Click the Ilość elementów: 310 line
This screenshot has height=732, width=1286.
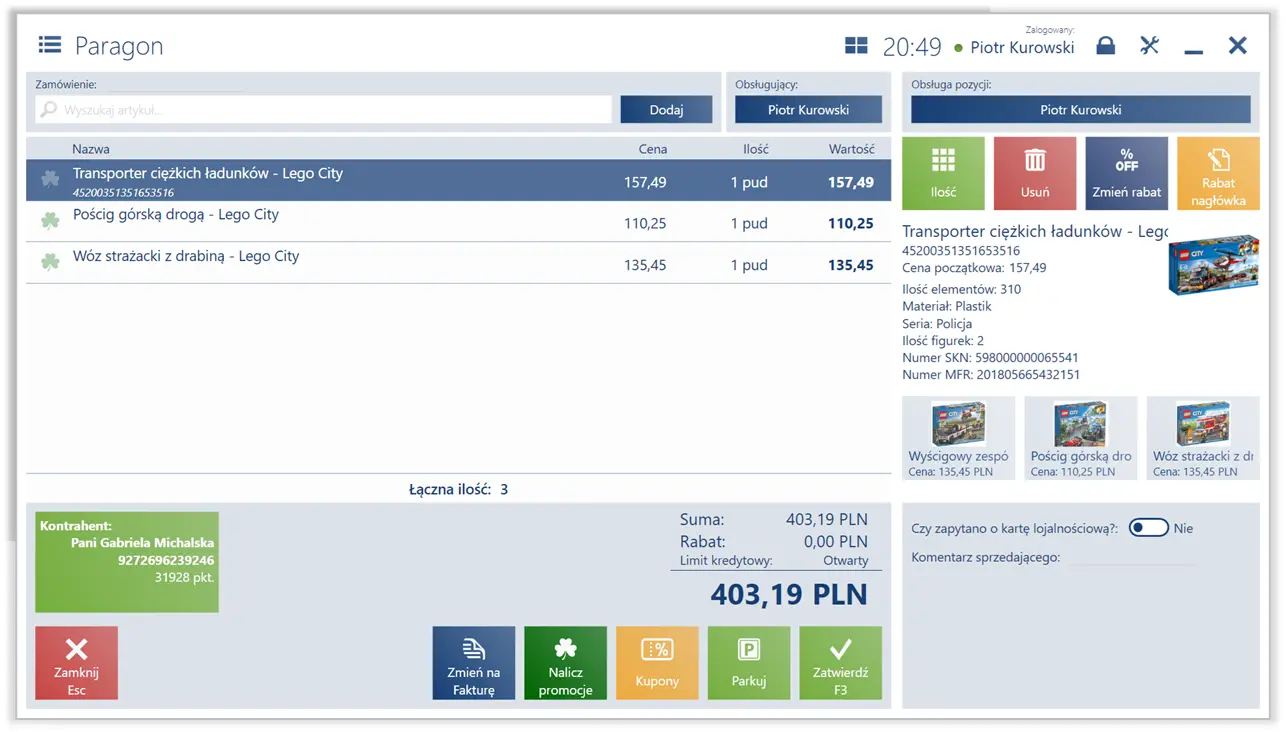click(962, 289)
